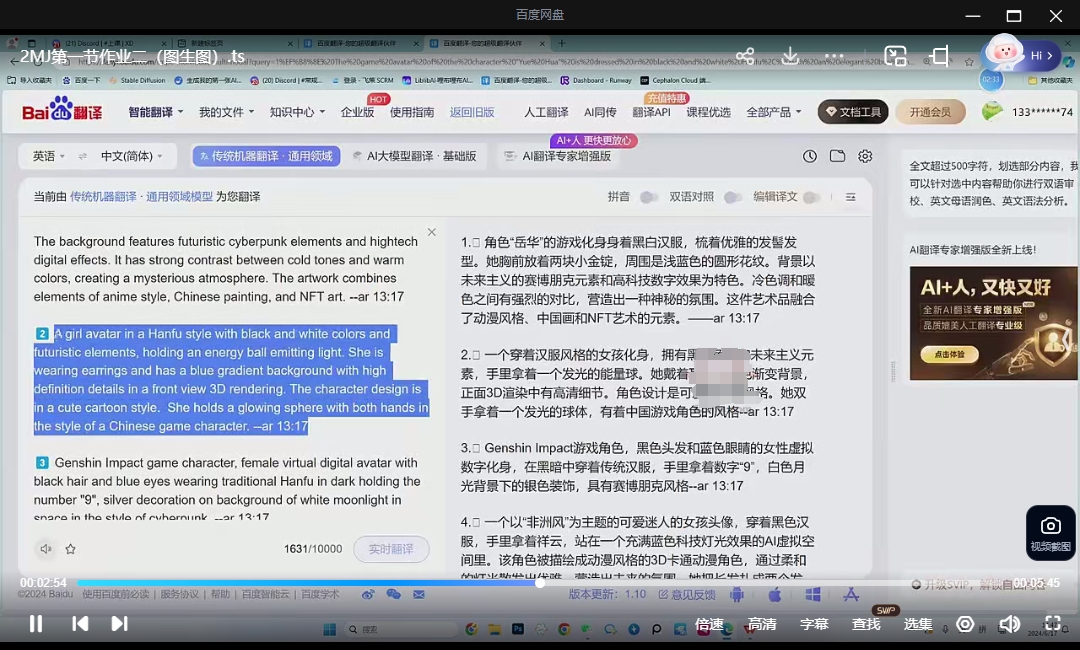Jump to the previous video

(80, 624)
